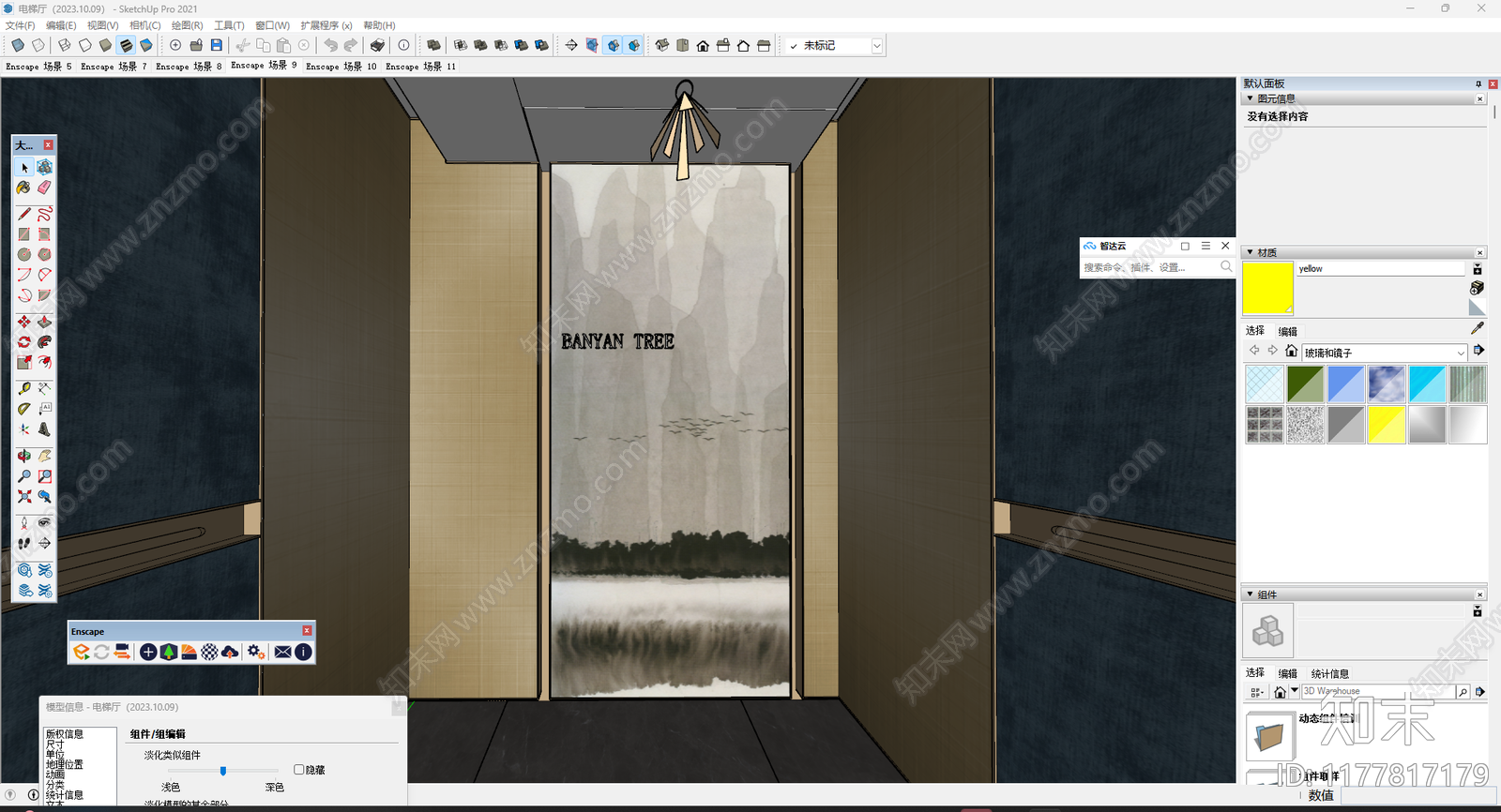The width and height of the screenshot is (1501, 812).
Task: Switch to Enscape 场景 11 scene tab
Action: [x=420, y=67]
